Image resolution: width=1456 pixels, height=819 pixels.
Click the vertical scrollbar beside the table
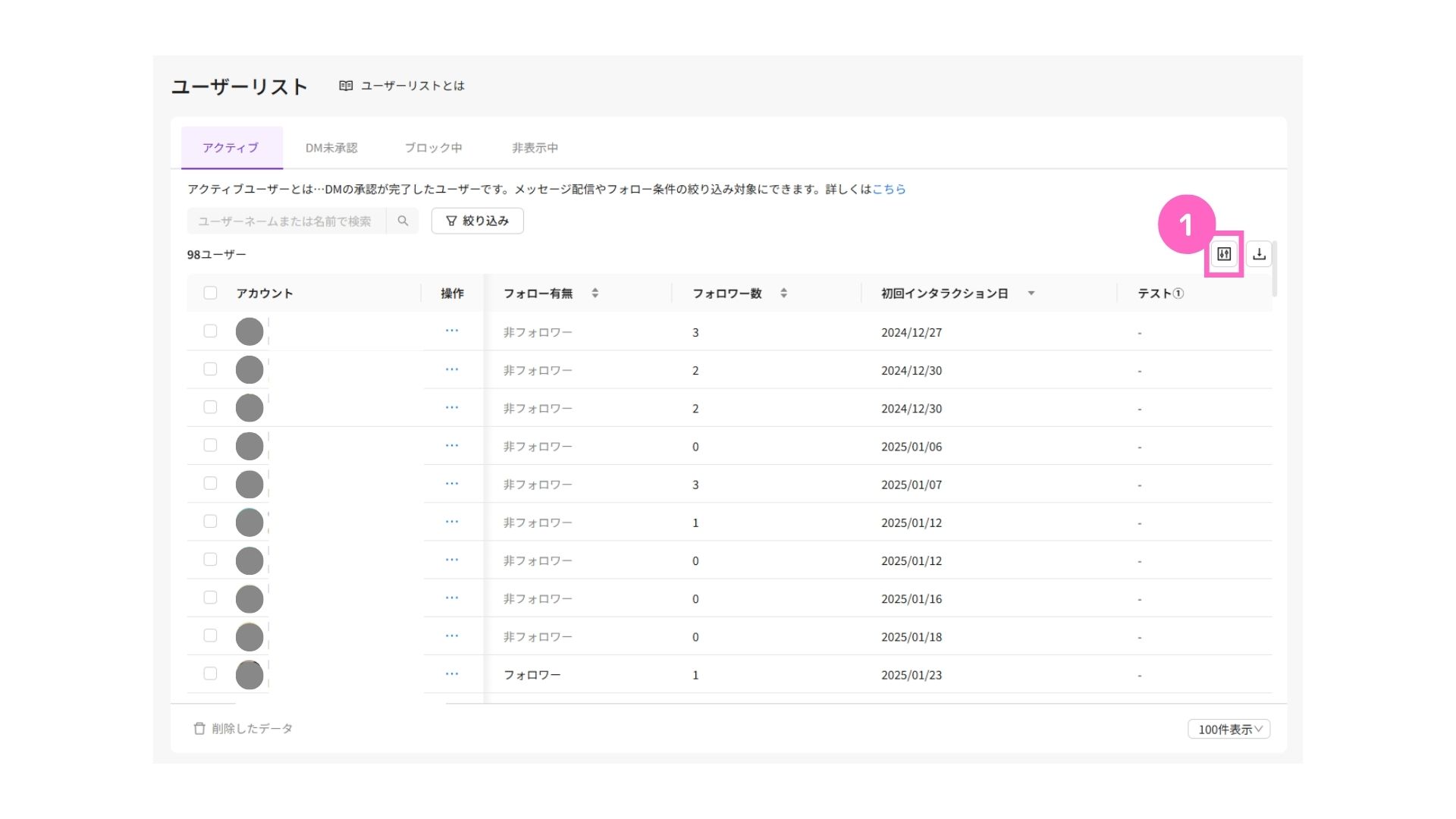[x=1276, y=269]
